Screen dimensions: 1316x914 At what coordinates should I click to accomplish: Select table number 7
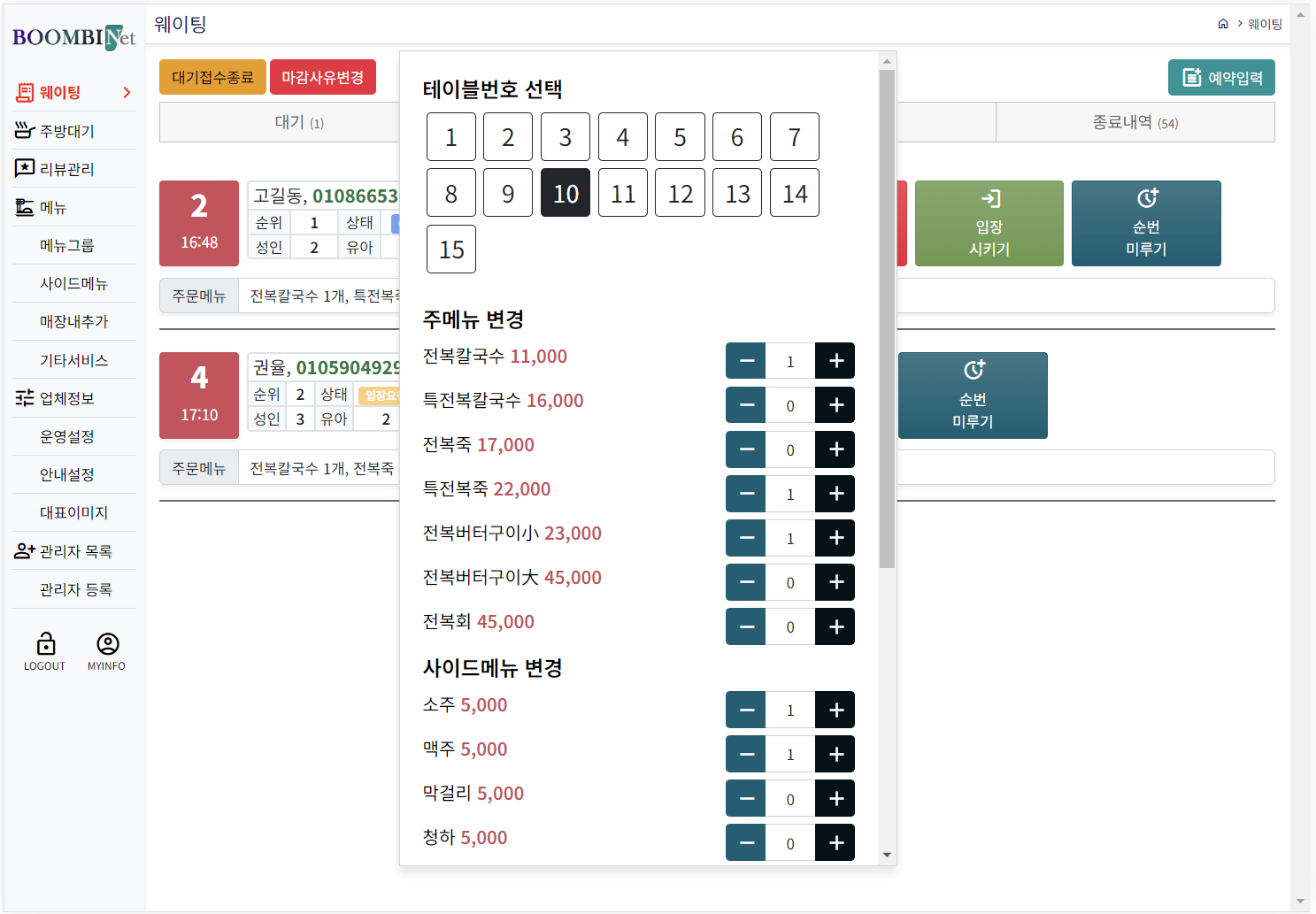pos(794,137)
